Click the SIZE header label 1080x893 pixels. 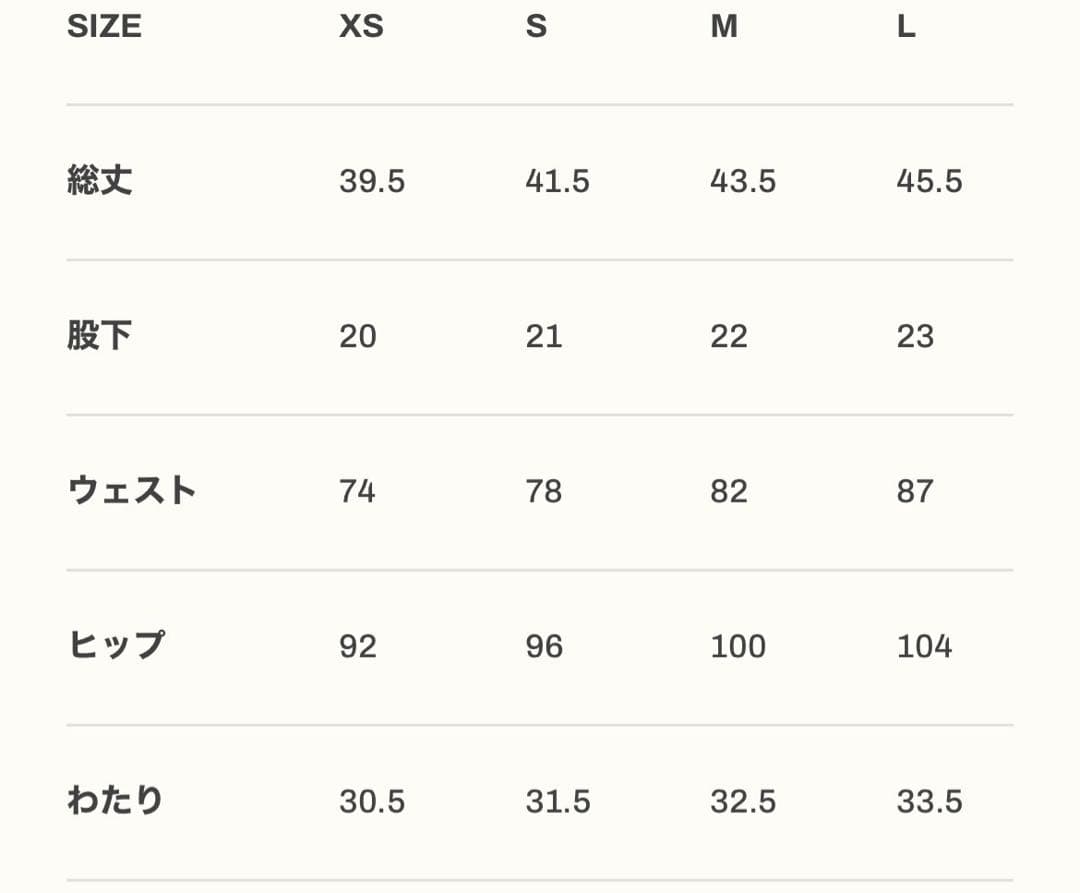(104, 27)
